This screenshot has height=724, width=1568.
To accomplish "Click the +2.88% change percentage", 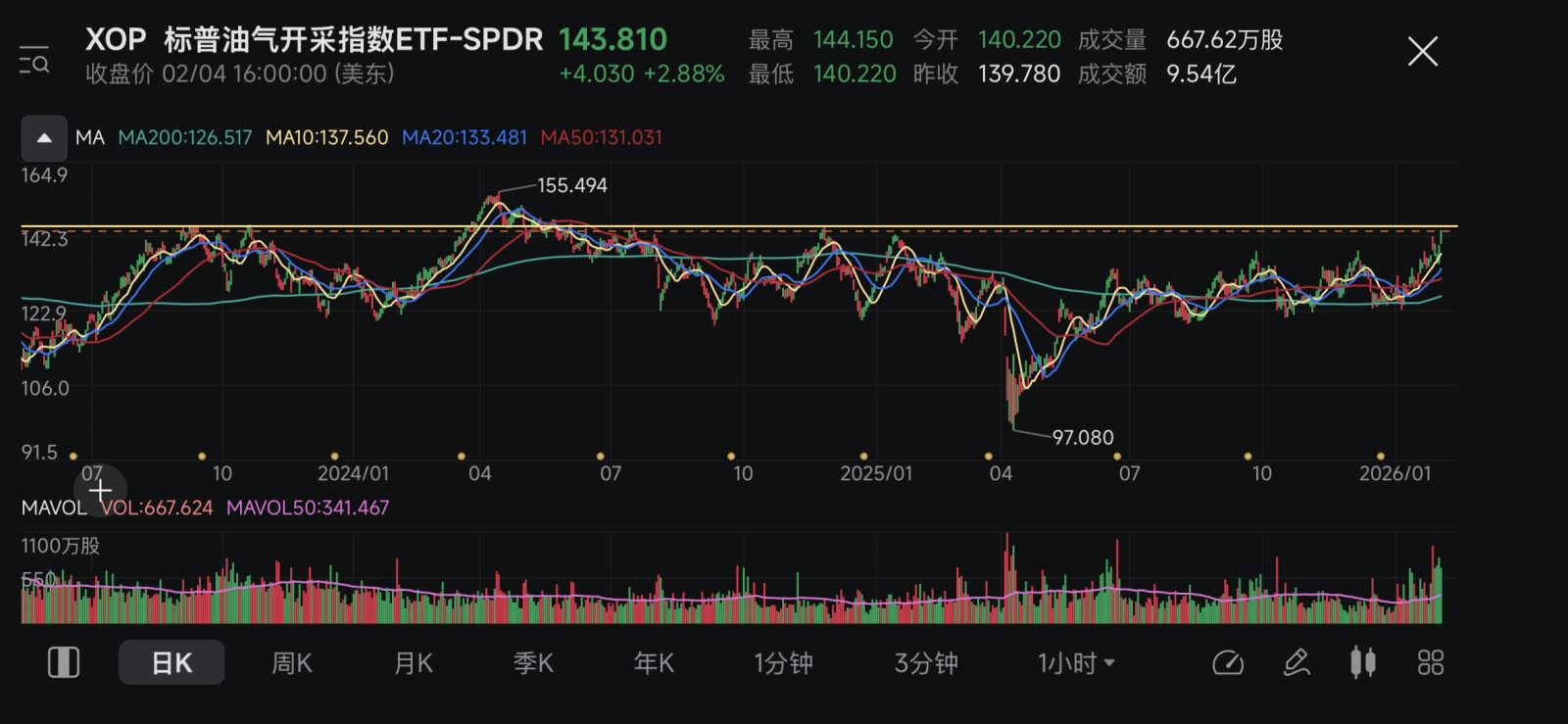I will coord(684,74).
